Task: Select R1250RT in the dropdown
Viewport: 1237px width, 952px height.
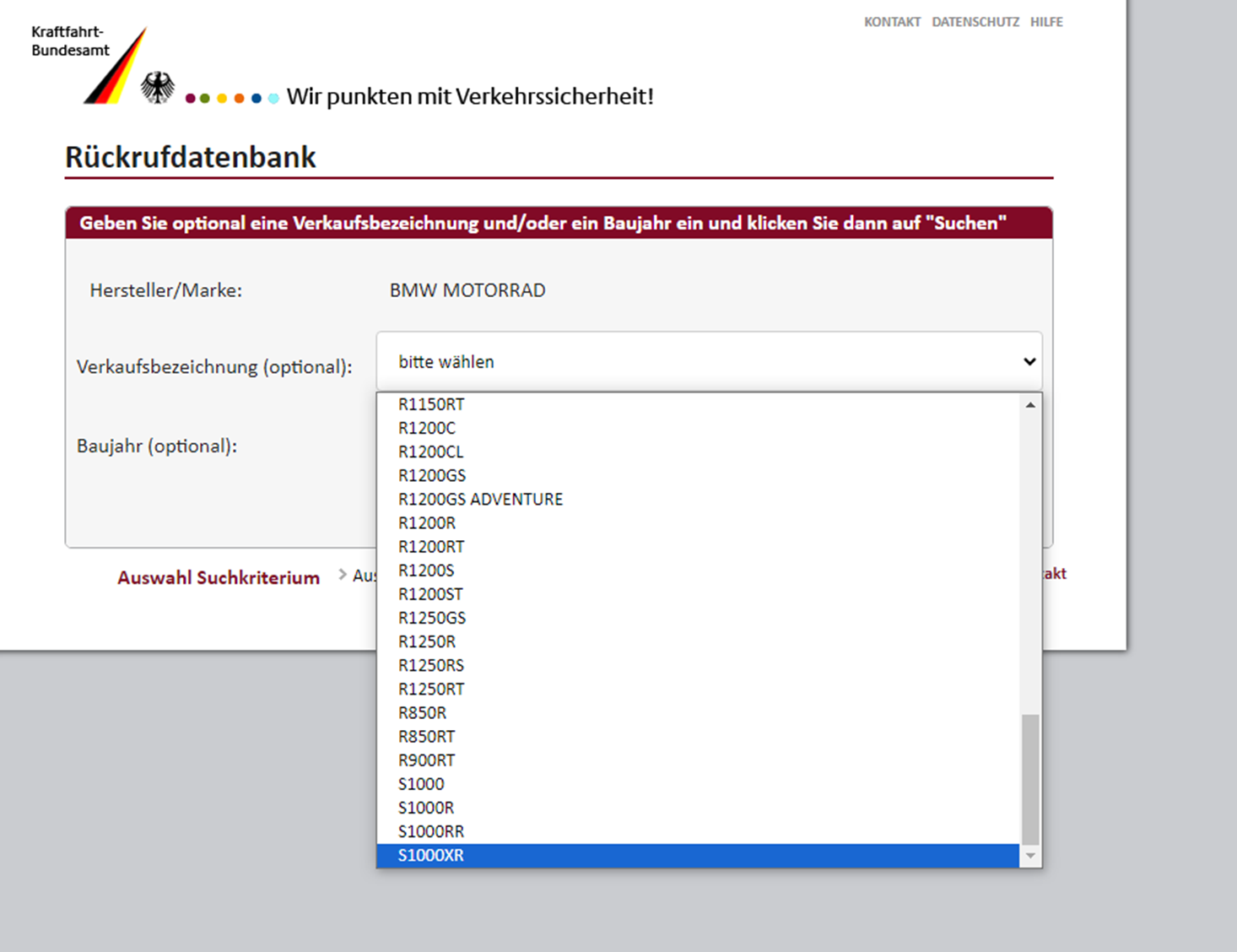Action: tap(698, 689)
